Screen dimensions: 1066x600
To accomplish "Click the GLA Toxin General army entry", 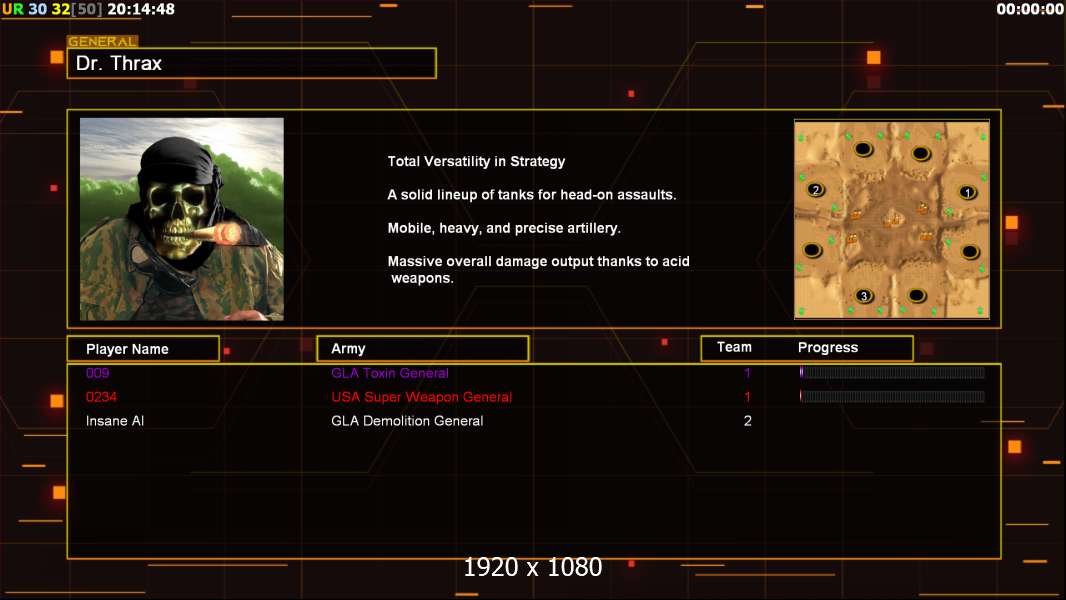I will pyautogui.click(x=390, y=373).
